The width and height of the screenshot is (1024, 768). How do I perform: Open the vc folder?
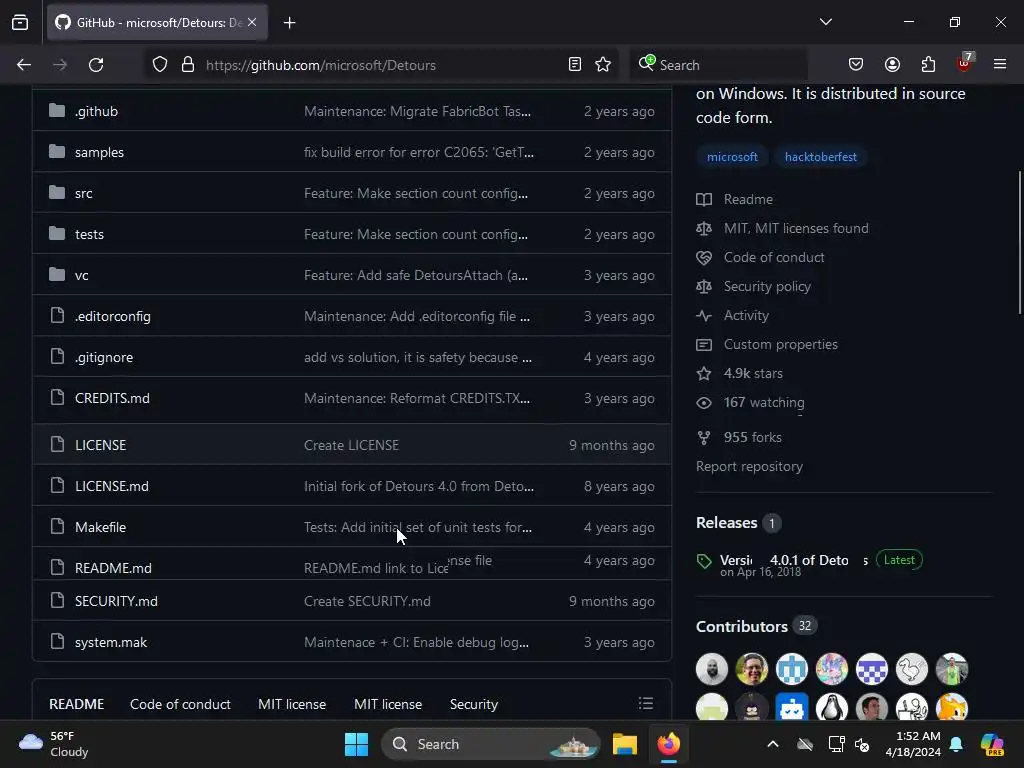coord(82,275)
